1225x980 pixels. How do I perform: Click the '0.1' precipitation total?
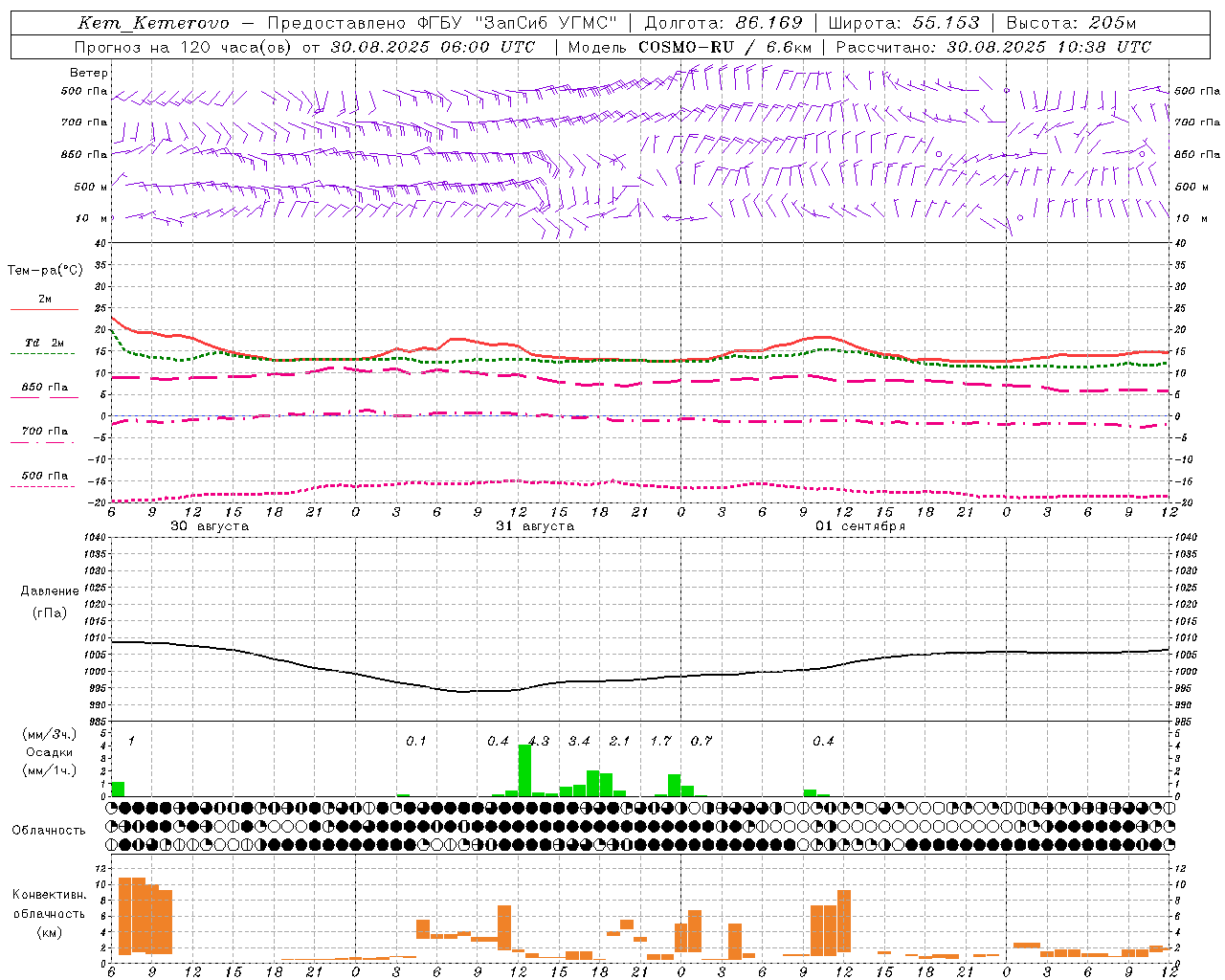(416, 742)
